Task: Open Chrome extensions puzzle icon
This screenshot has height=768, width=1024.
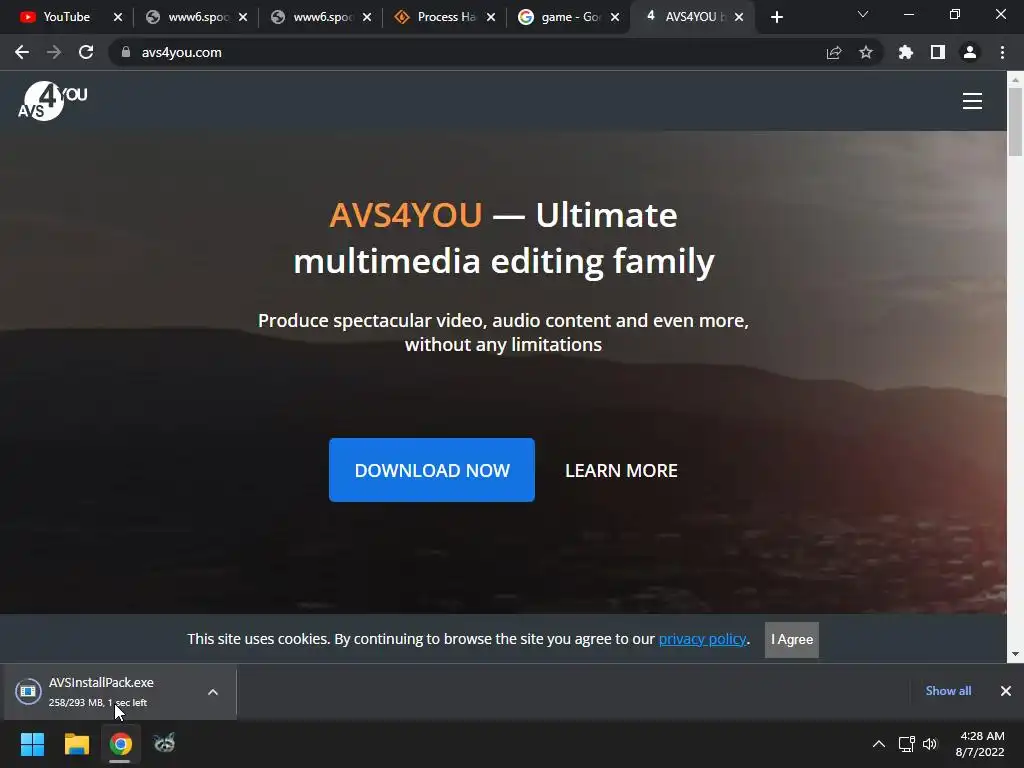Action: tap(905, 52)
